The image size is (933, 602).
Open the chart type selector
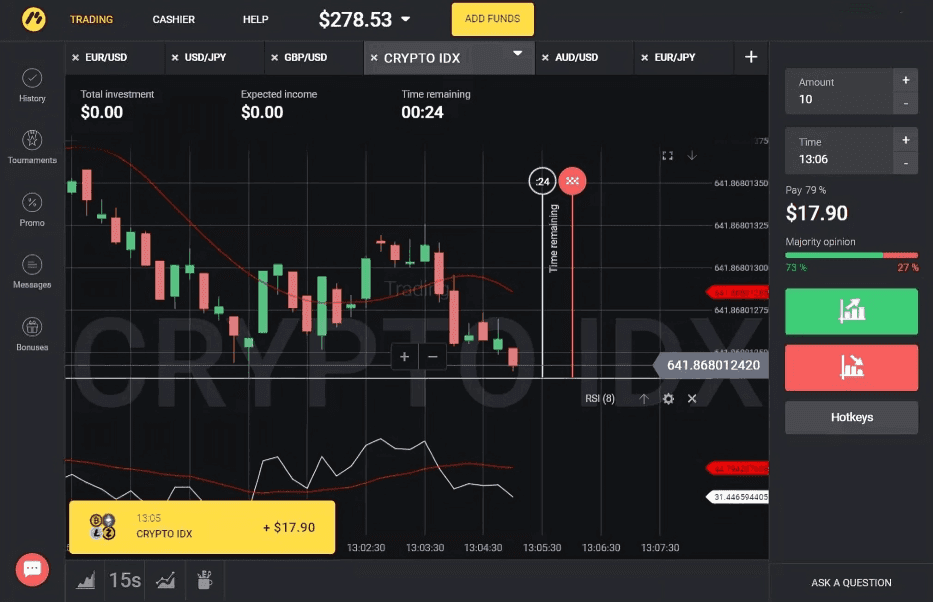(86, 580)
